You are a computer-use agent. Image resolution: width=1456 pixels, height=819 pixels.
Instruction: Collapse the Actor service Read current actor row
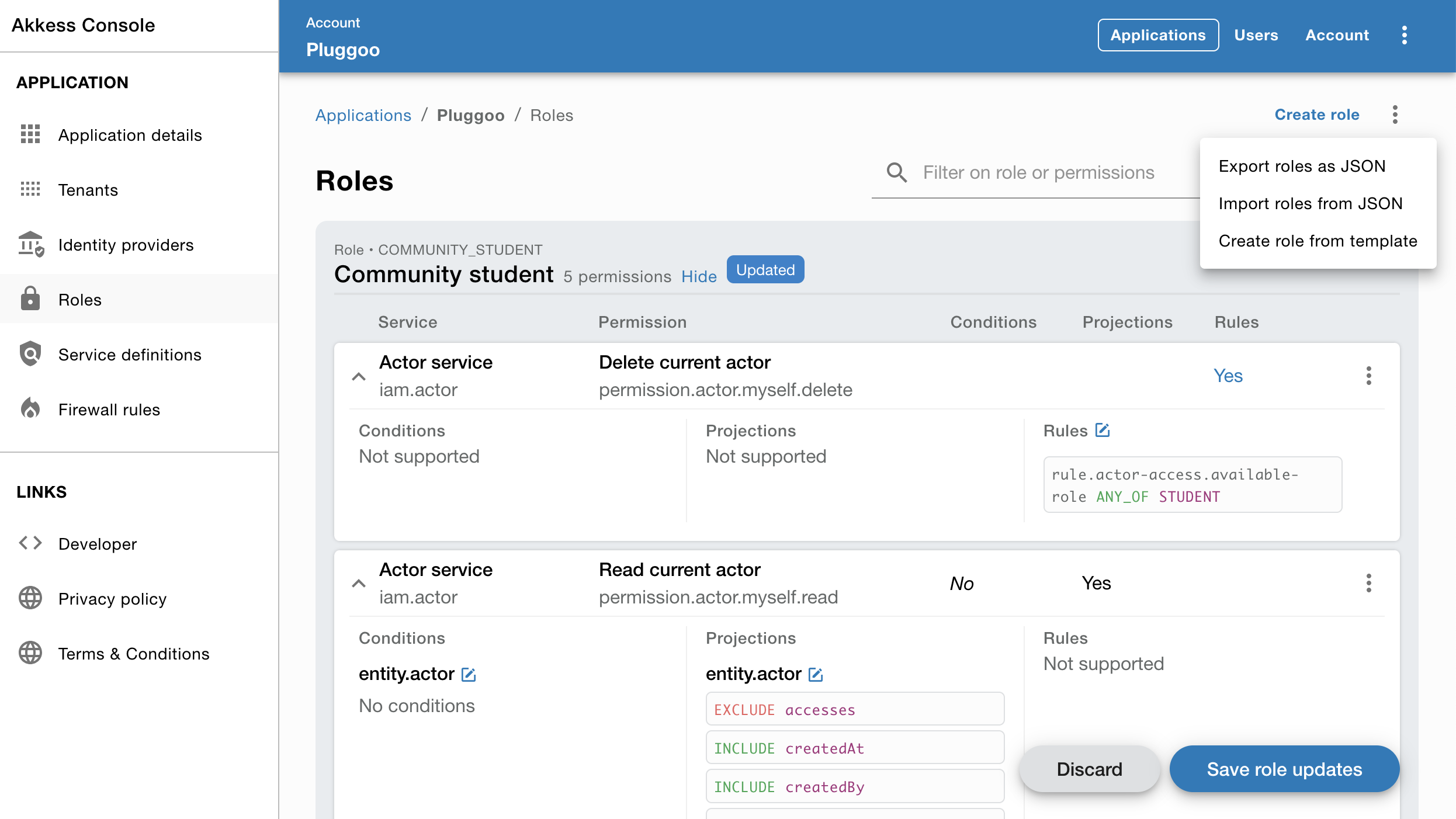coord(358,583)
